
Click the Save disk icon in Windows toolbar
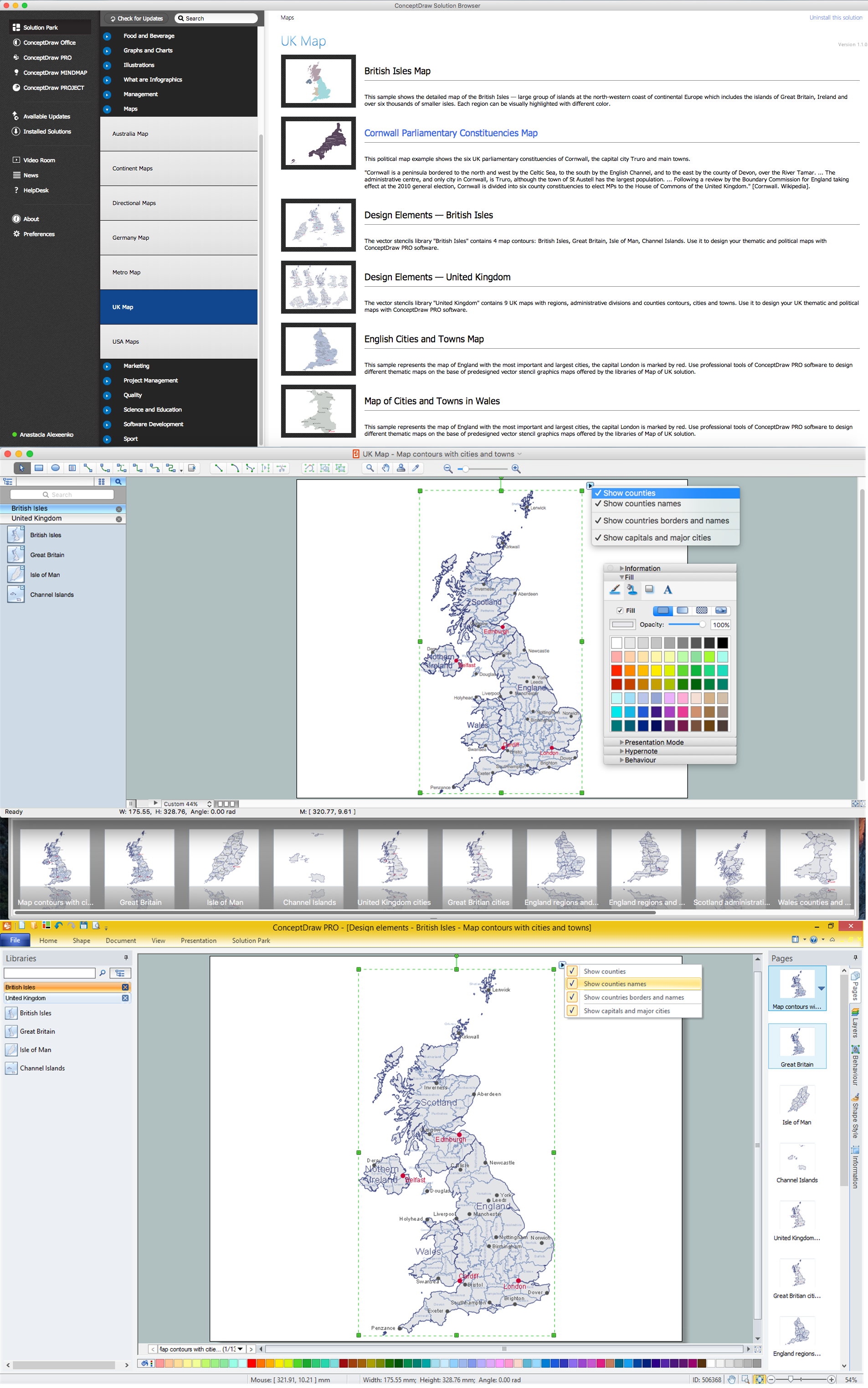[84, 926]
